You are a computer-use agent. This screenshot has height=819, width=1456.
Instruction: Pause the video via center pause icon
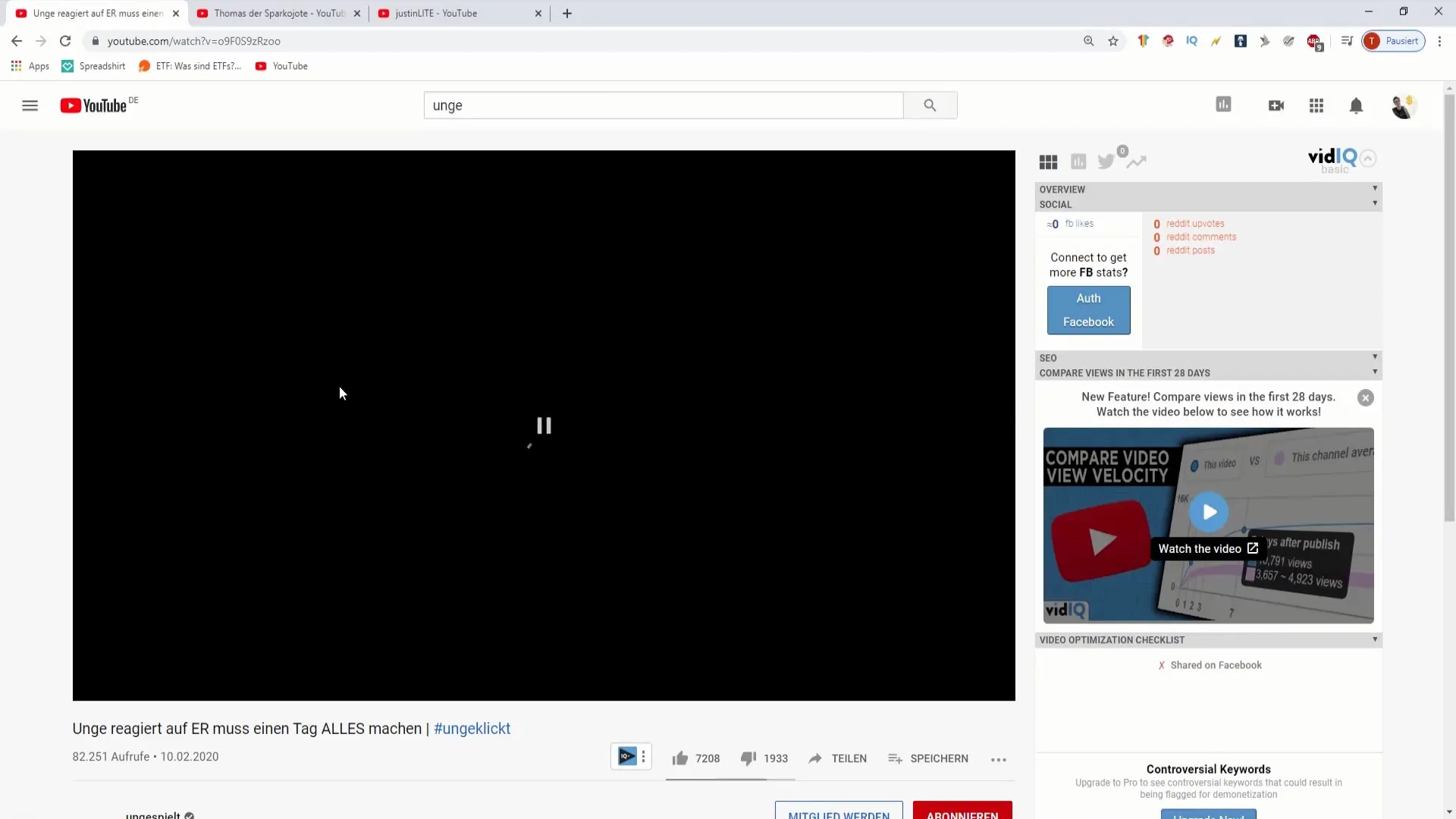click(544, 425)
